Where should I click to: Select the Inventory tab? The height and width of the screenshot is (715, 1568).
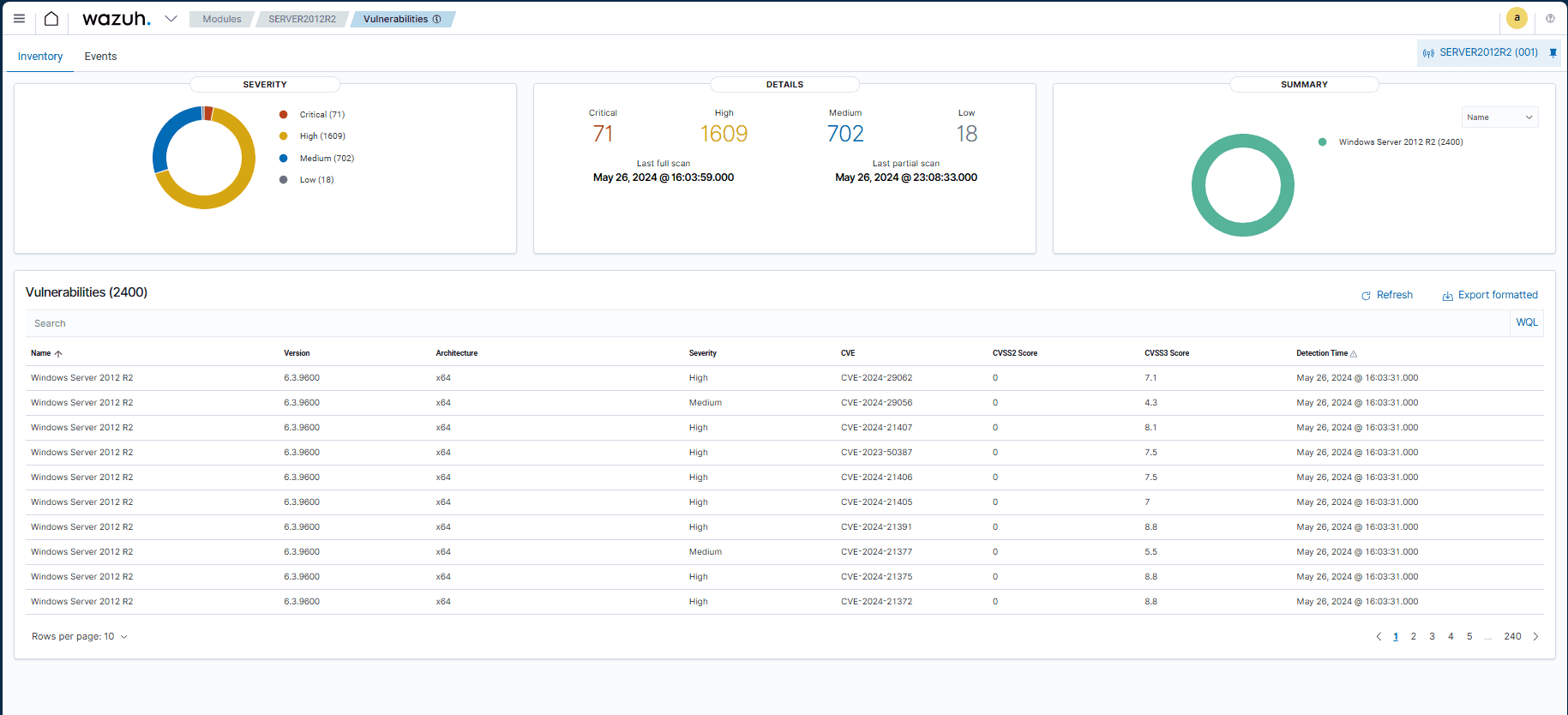click(40, 57)
